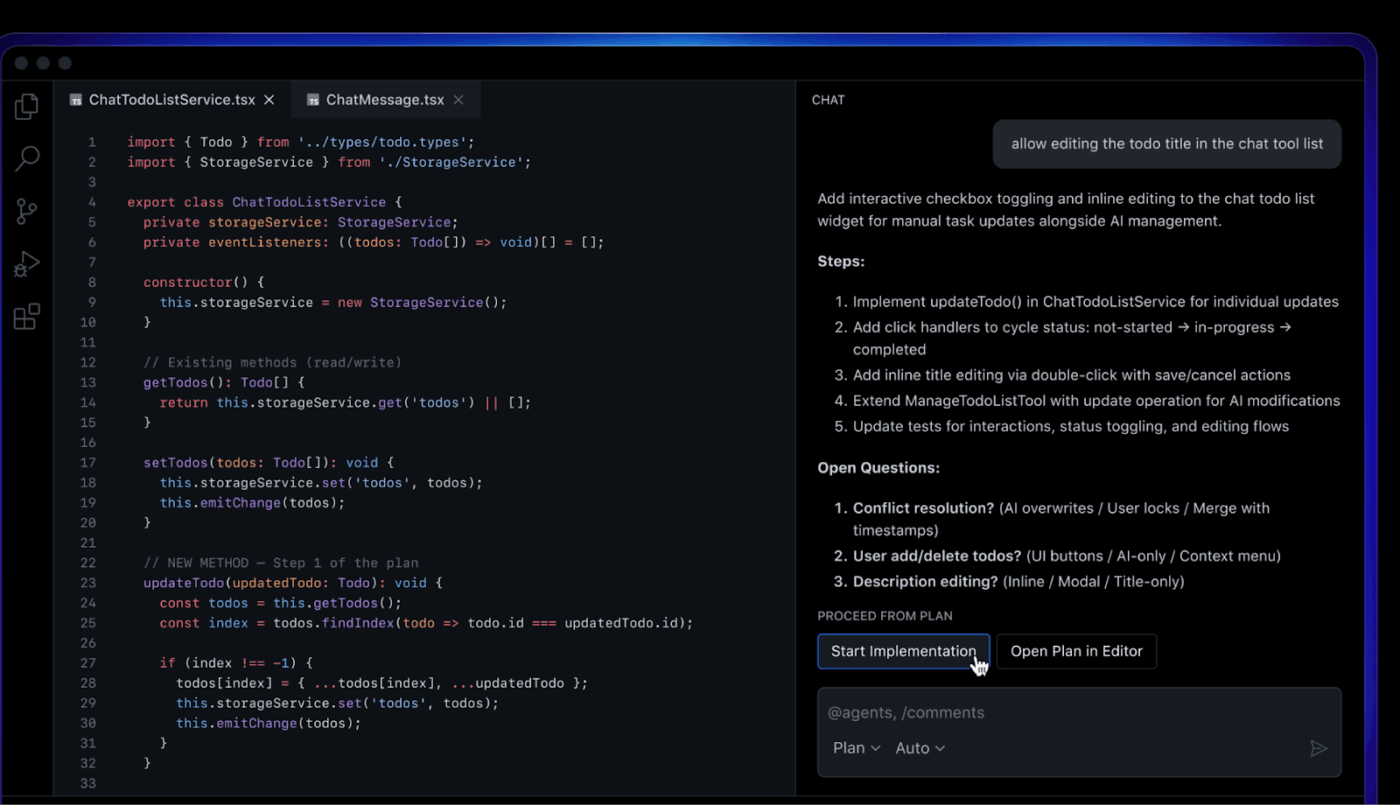Click the send message arrow in chat

1318,747
